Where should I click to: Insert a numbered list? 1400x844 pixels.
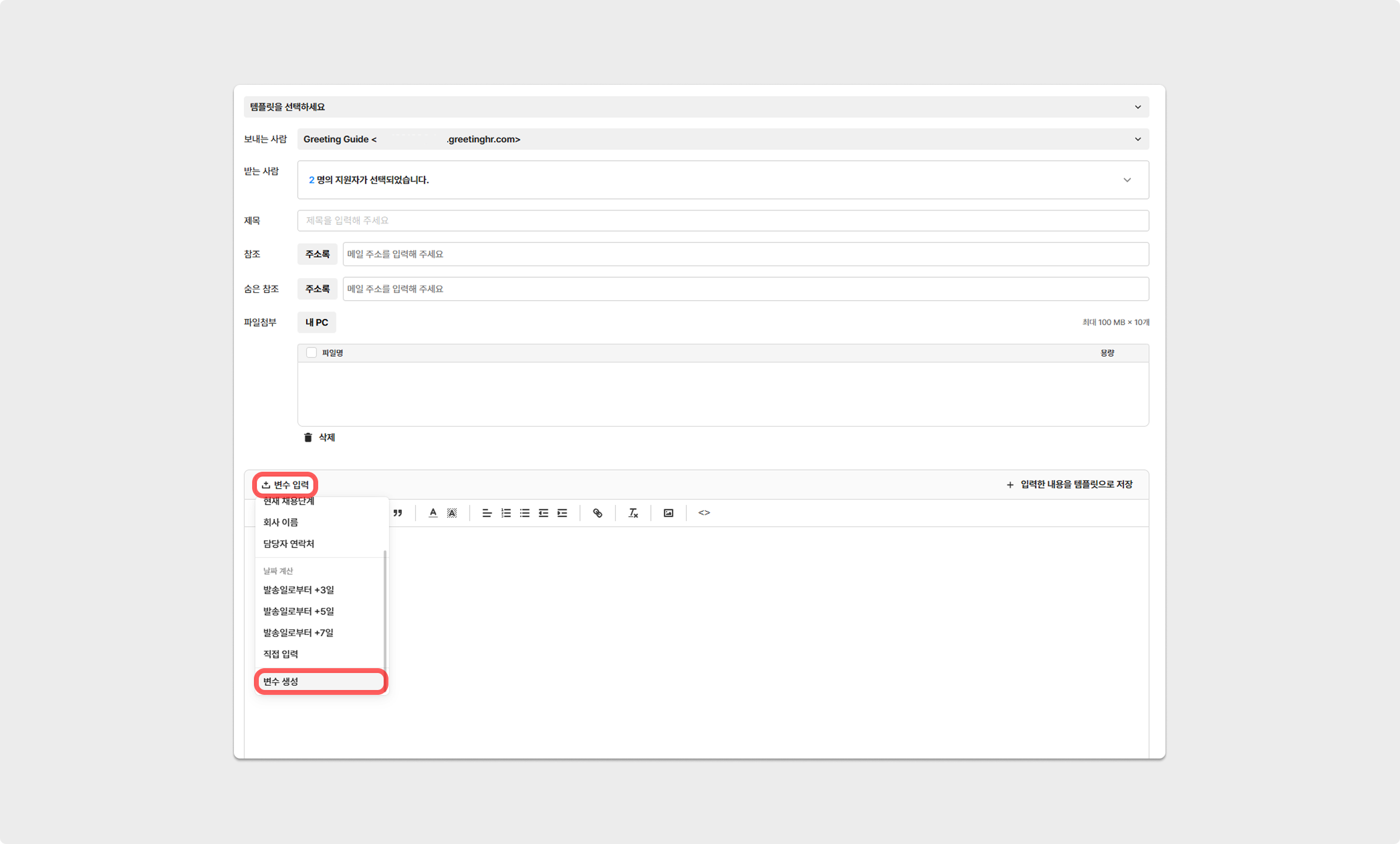[x=506, y=513]
